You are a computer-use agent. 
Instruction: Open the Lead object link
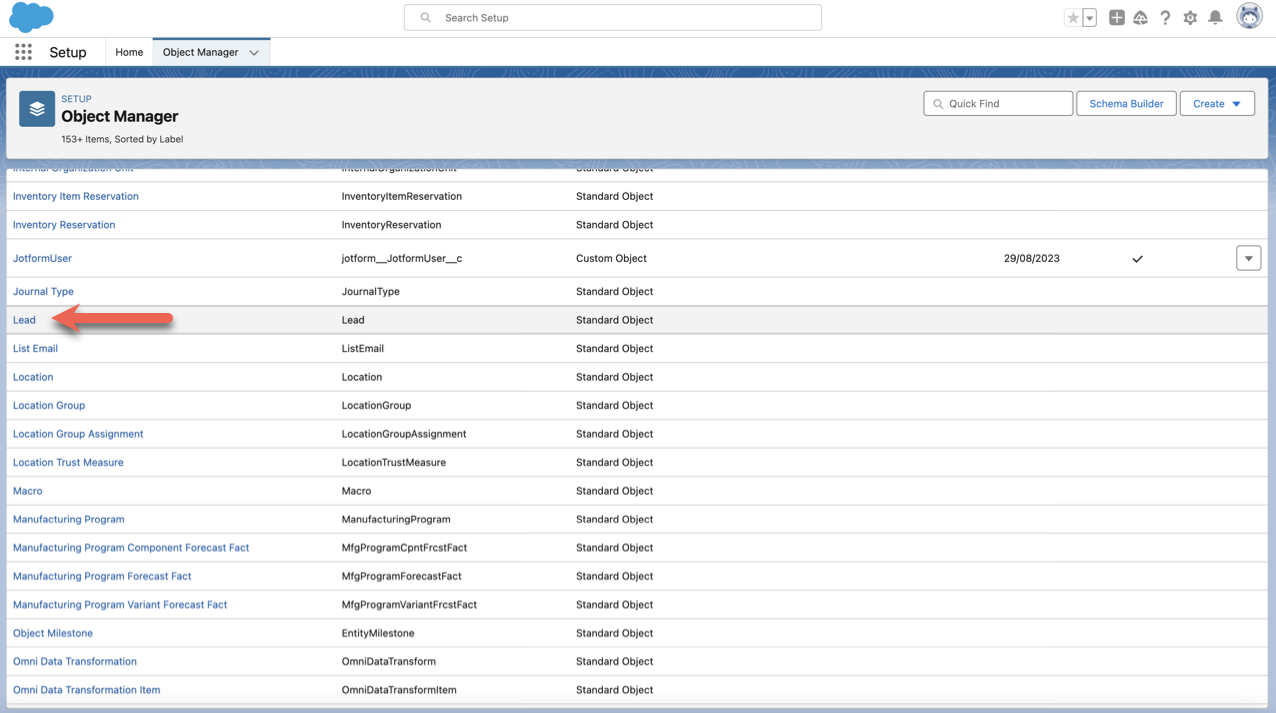pyautogui.click(x=24, y=320)
